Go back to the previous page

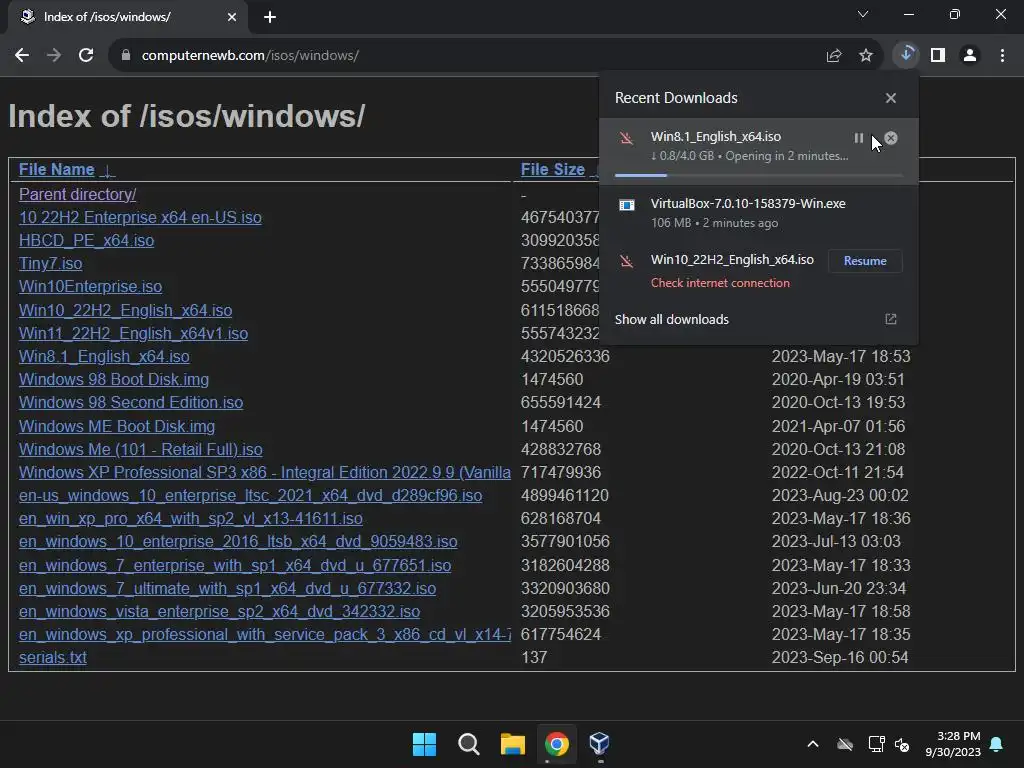22,56
